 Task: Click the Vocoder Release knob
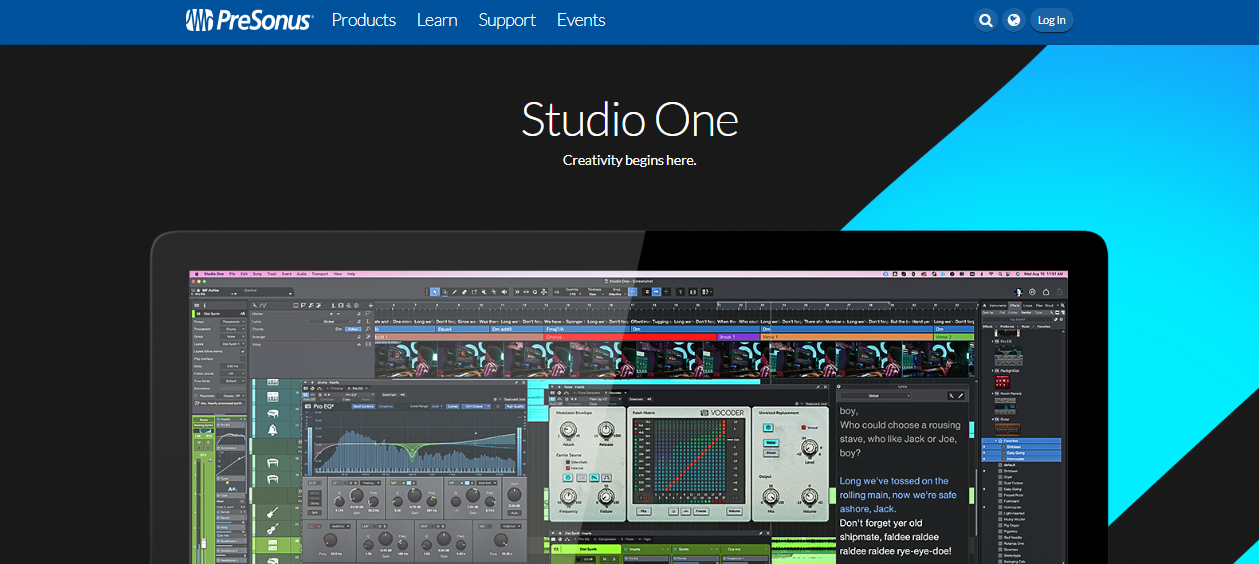click(x=605, y=430)
